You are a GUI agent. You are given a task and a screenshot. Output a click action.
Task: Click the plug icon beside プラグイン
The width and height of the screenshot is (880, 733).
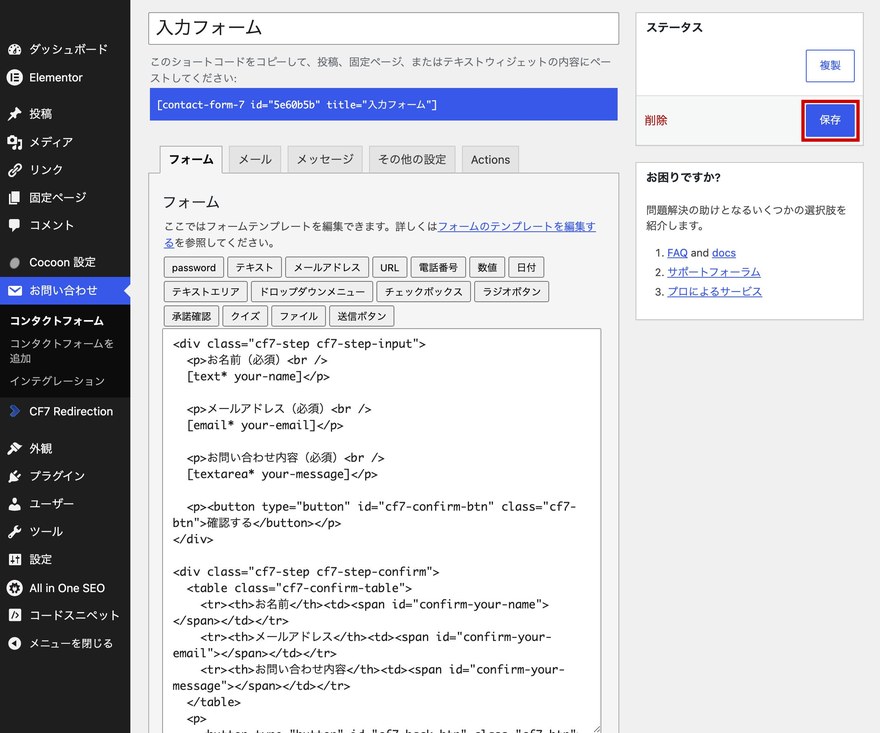pyautogui.click(x=15, y=476)
